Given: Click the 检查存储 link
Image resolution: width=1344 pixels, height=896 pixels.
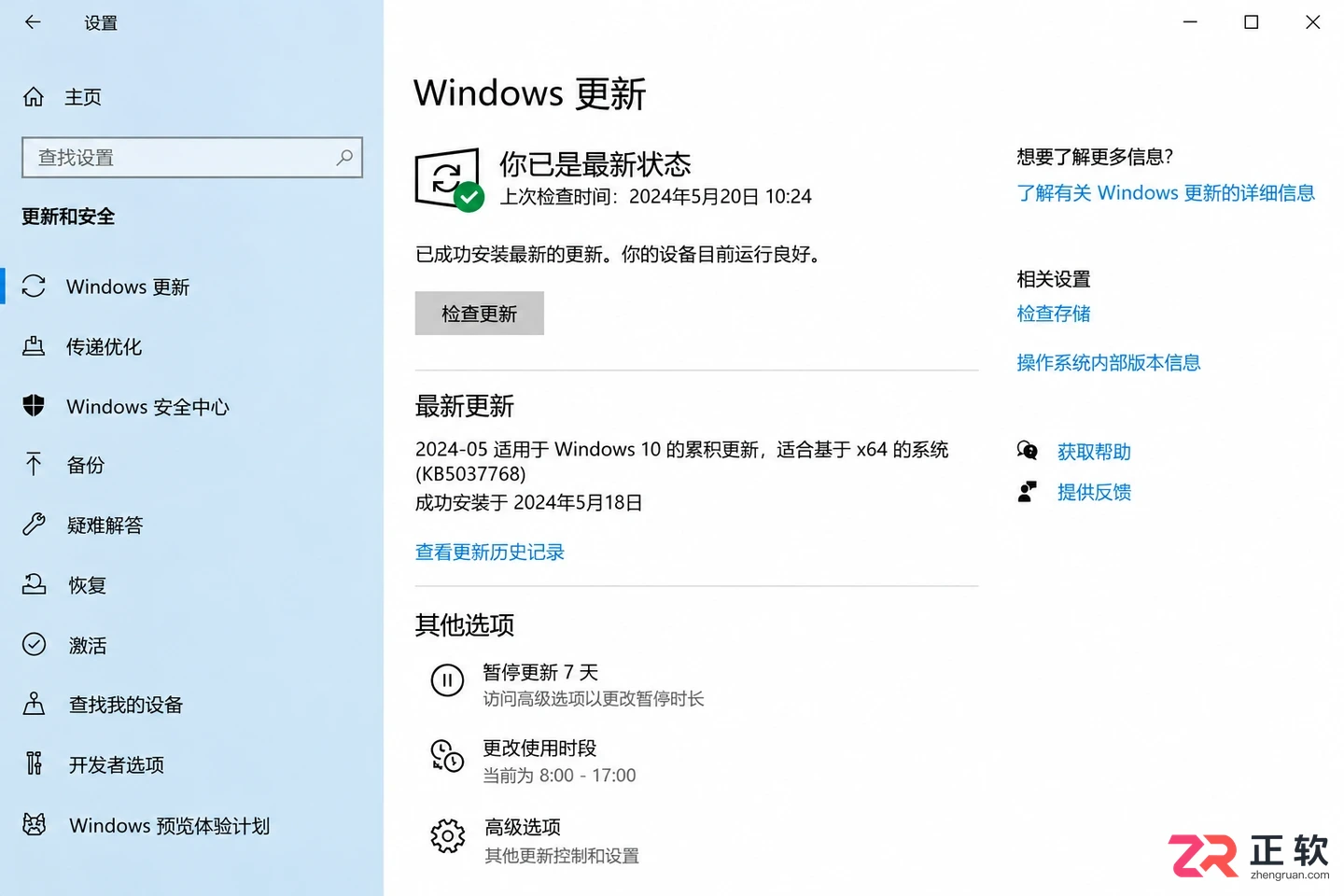Looking at the screenshot, I should (1054, 314).
